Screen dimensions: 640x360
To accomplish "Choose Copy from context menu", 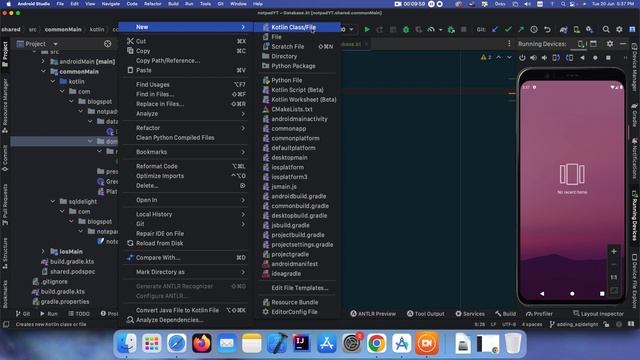I will [186, 51].
